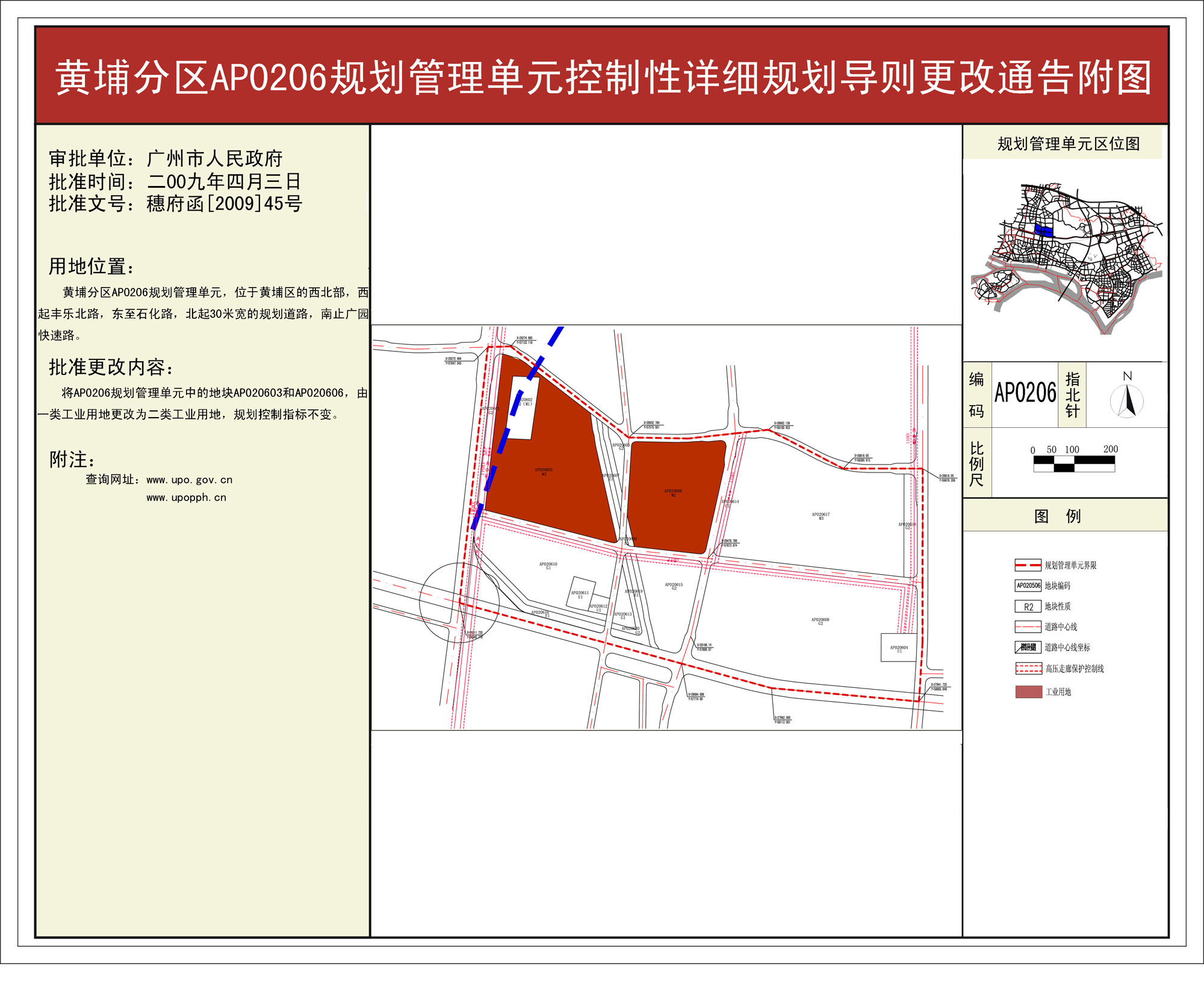Click the AP020604 small square parcel
This screenshot has height=981, width=1204.
[898, 648]
